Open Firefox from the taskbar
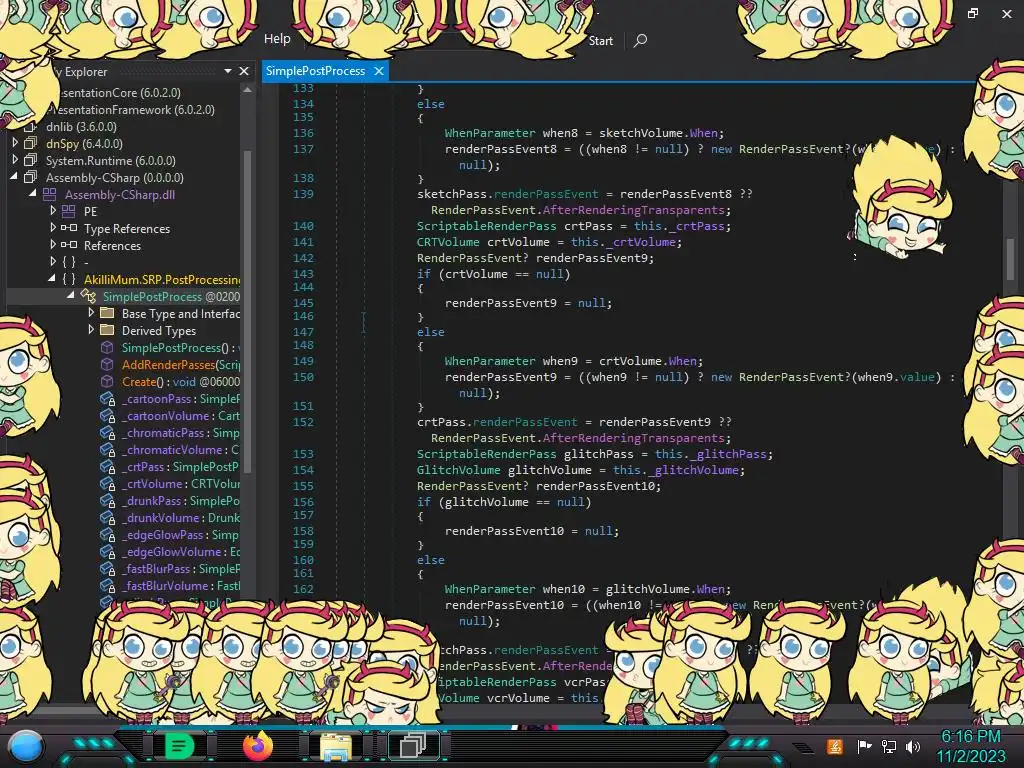This screenshot has height=768, width=1024. (258, 745)
